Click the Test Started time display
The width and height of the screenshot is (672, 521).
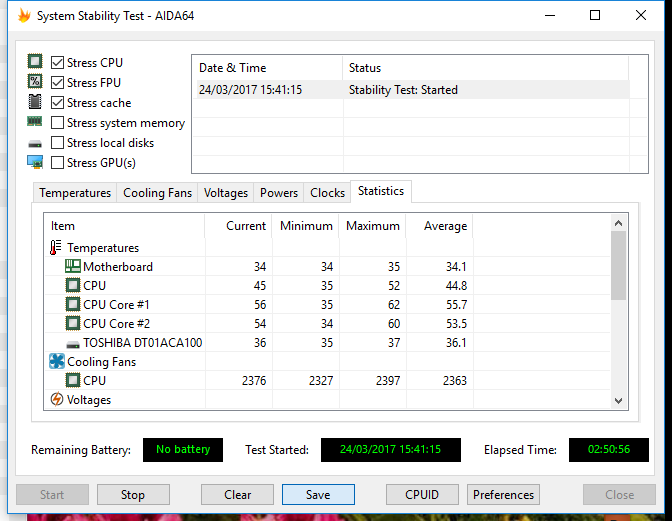point(390,449)
